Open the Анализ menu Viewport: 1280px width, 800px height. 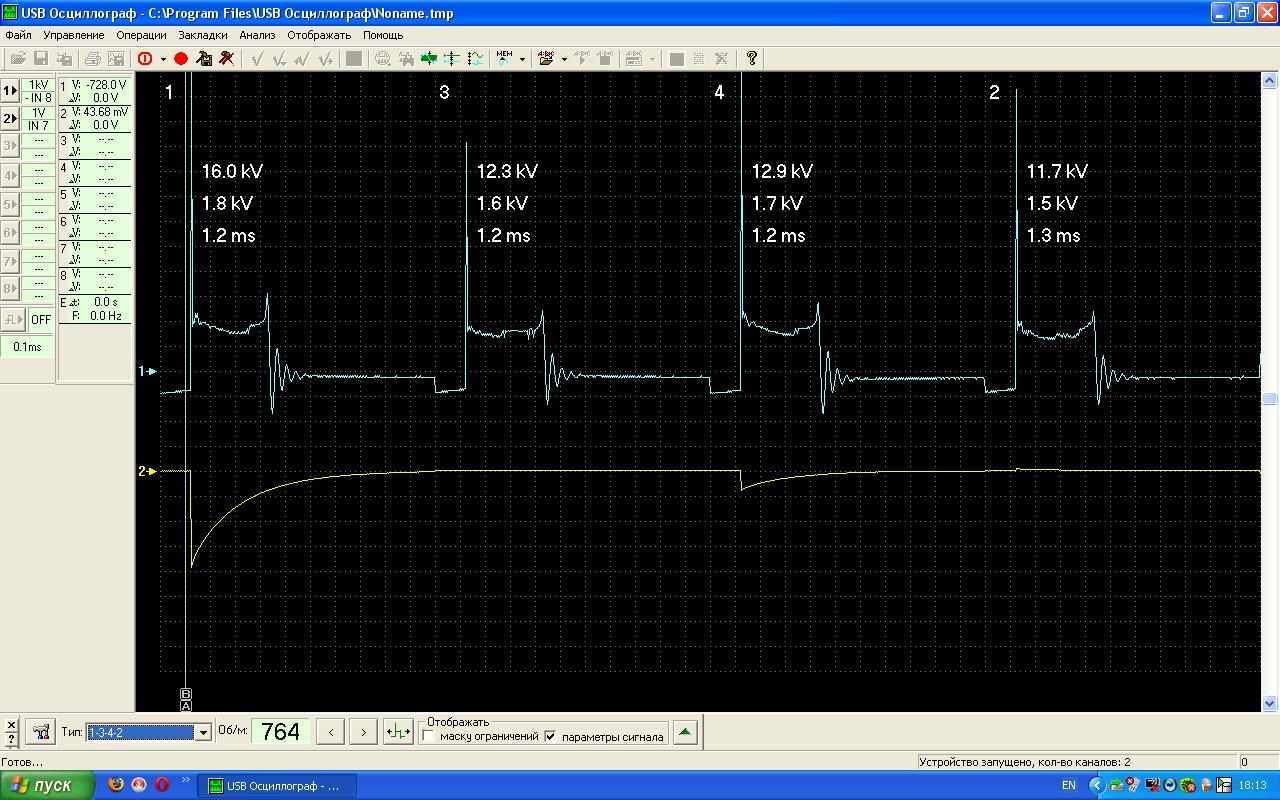(257, 35)
